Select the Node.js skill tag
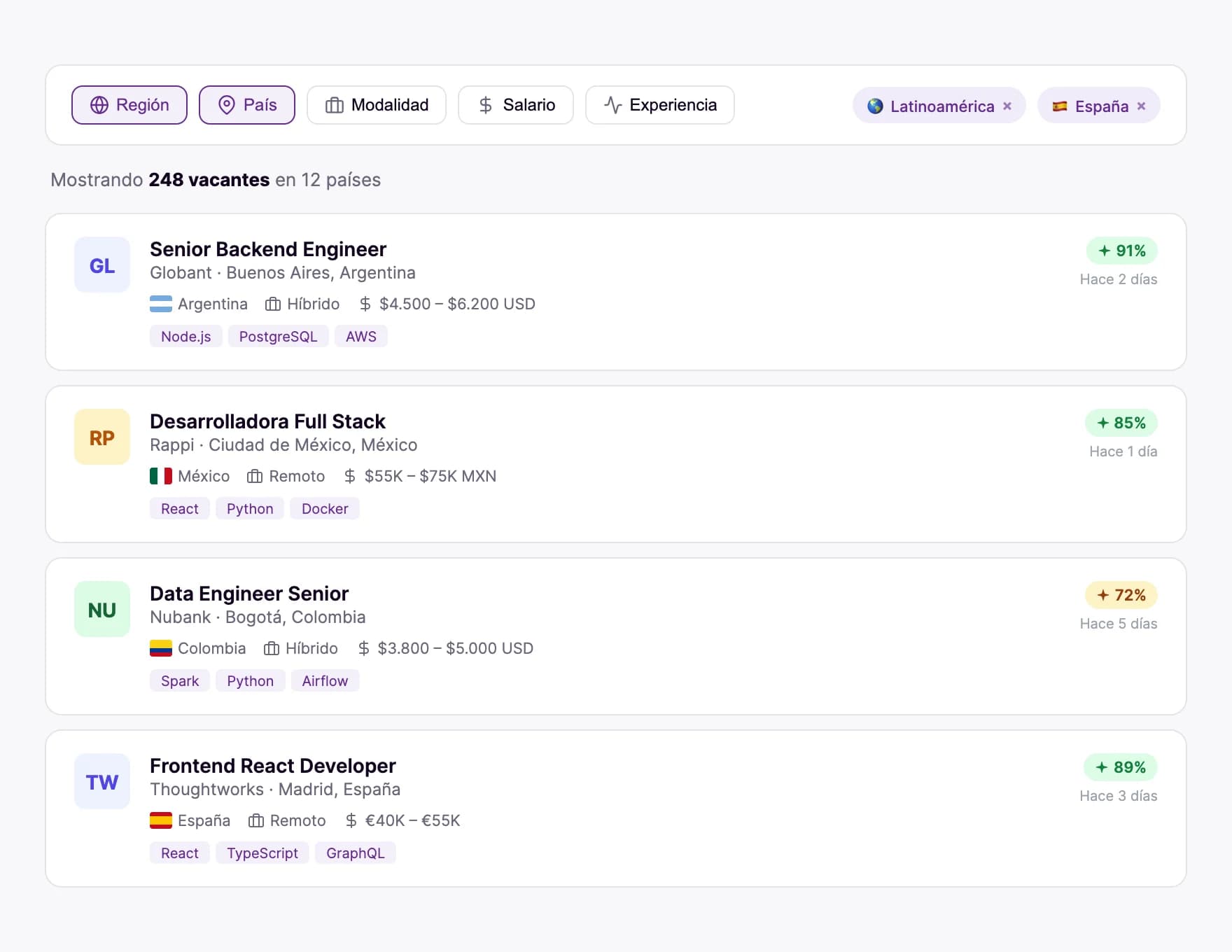Viewport: 1232px width, 952px height. (186, 337)
